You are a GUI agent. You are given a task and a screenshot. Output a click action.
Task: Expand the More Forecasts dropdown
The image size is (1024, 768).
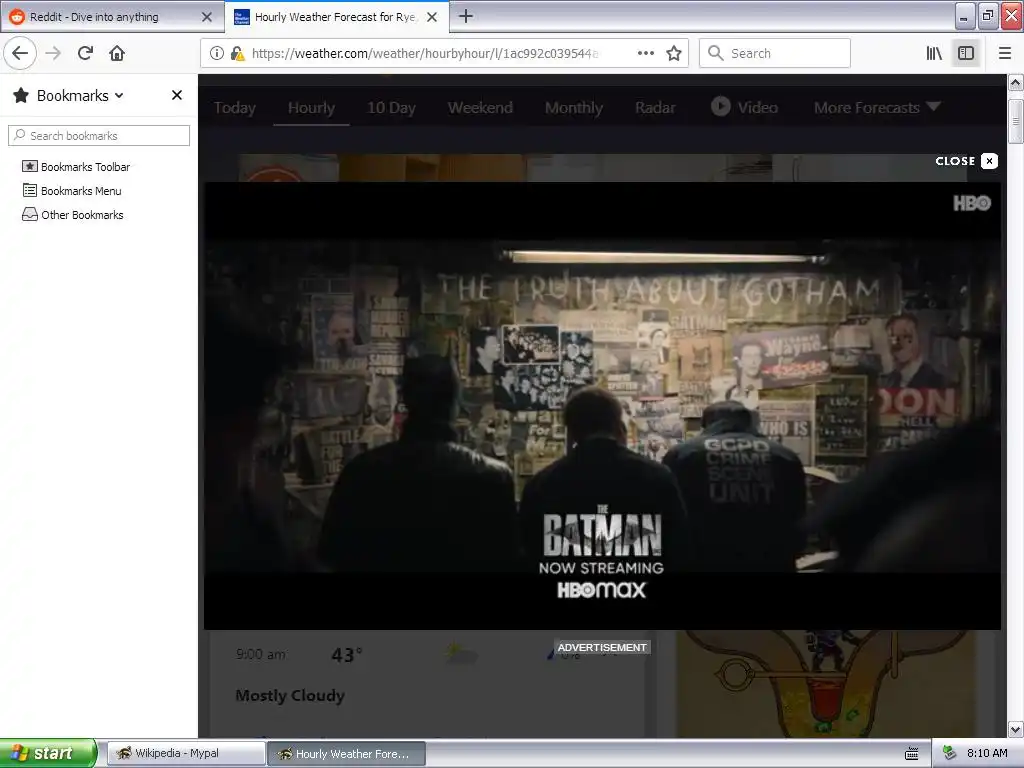[876, 107]
